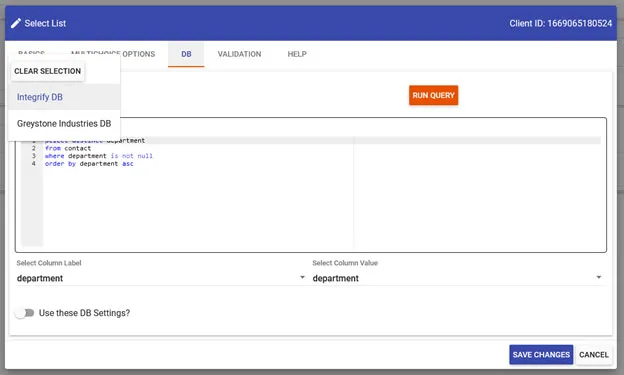Switch to the DB tab
624x375 pixels.
[x=186, y=54]
